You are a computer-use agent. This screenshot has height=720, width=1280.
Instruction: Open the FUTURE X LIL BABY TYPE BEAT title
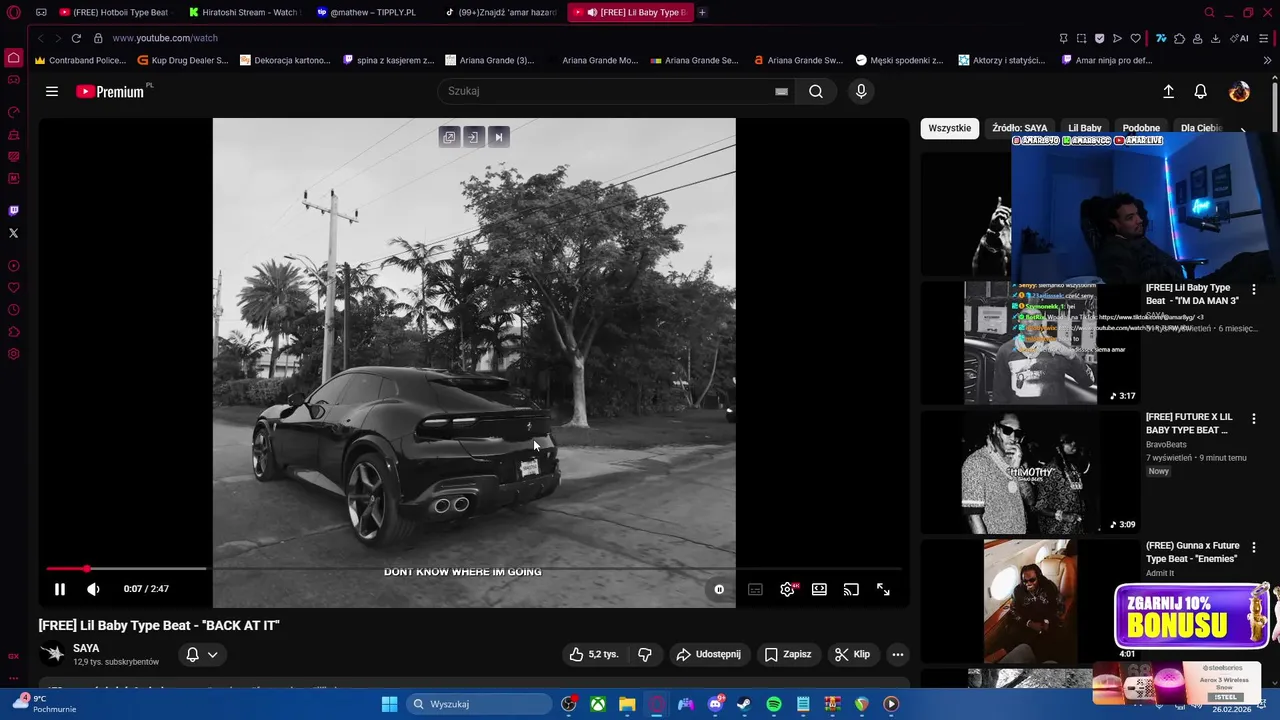pos(1189,423)
